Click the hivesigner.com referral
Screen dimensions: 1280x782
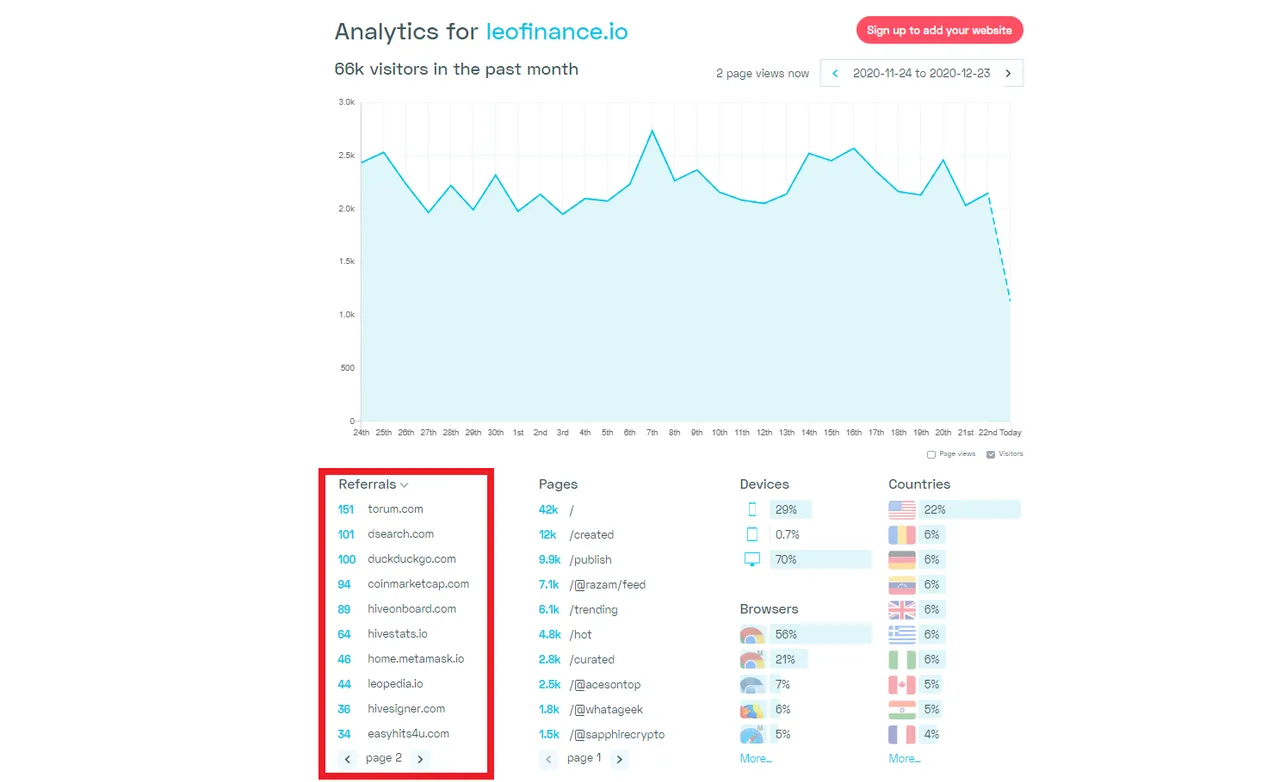click(x=406, y=709)
